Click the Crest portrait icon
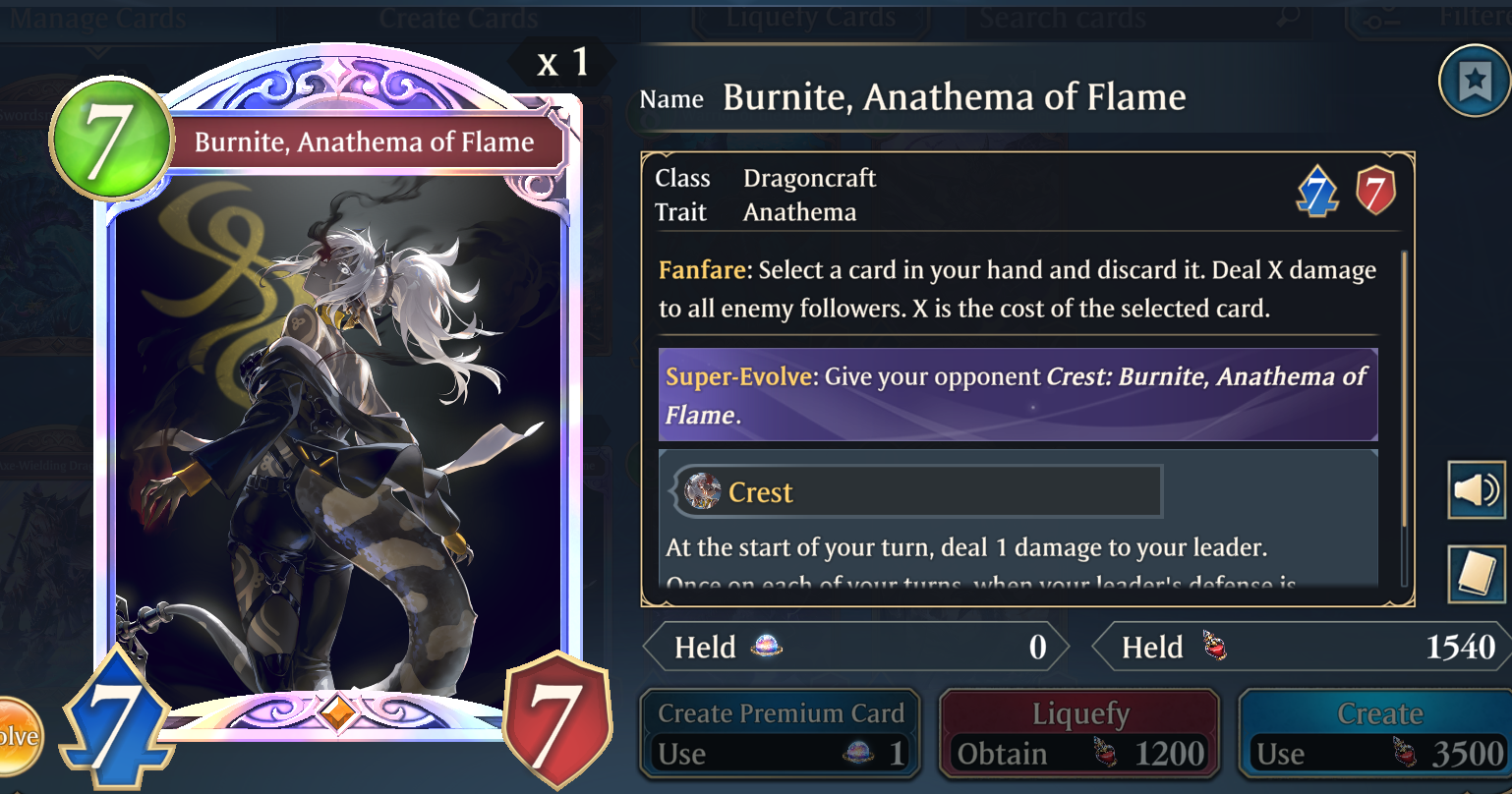The height and width of the screenshot is (794, 1512). coord(702,491)
